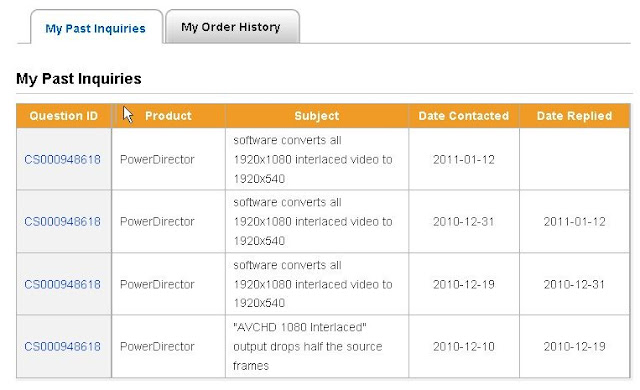Click the 2011-01-12 replied date cell
Viewport: 640px width, 390px height.
click(574, 222)
